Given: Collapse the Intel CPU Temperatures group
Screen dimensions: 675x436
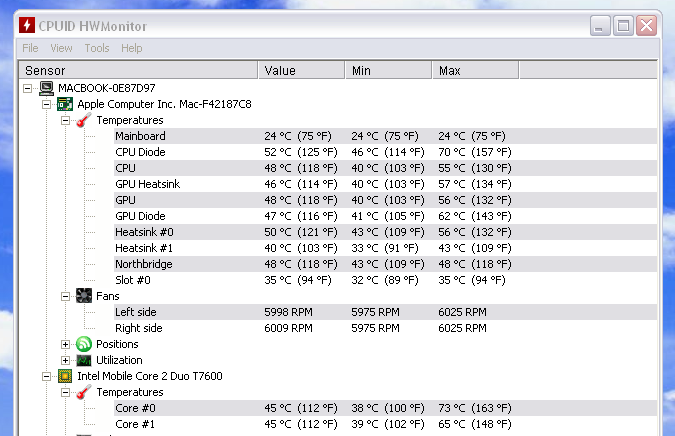Looking at the screenshot, I should coord(65,392).
